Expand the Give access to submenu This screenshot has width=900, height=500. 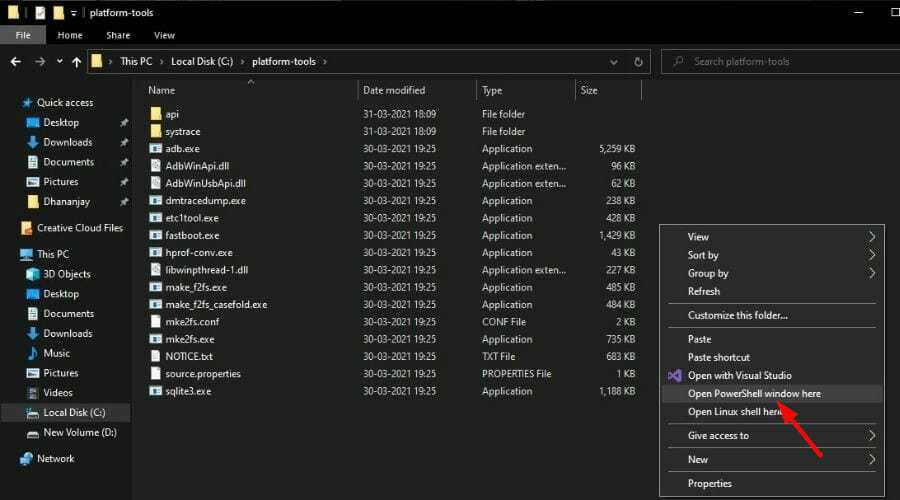click(871, 436)
